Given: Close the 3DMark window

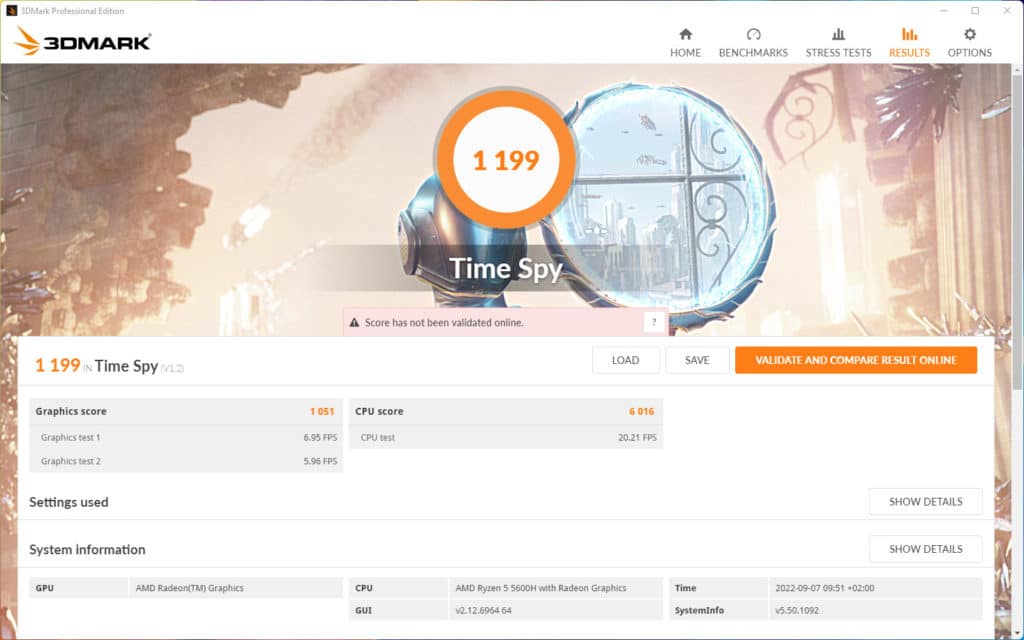Looking at the screenshot, I should [1007, 10].
